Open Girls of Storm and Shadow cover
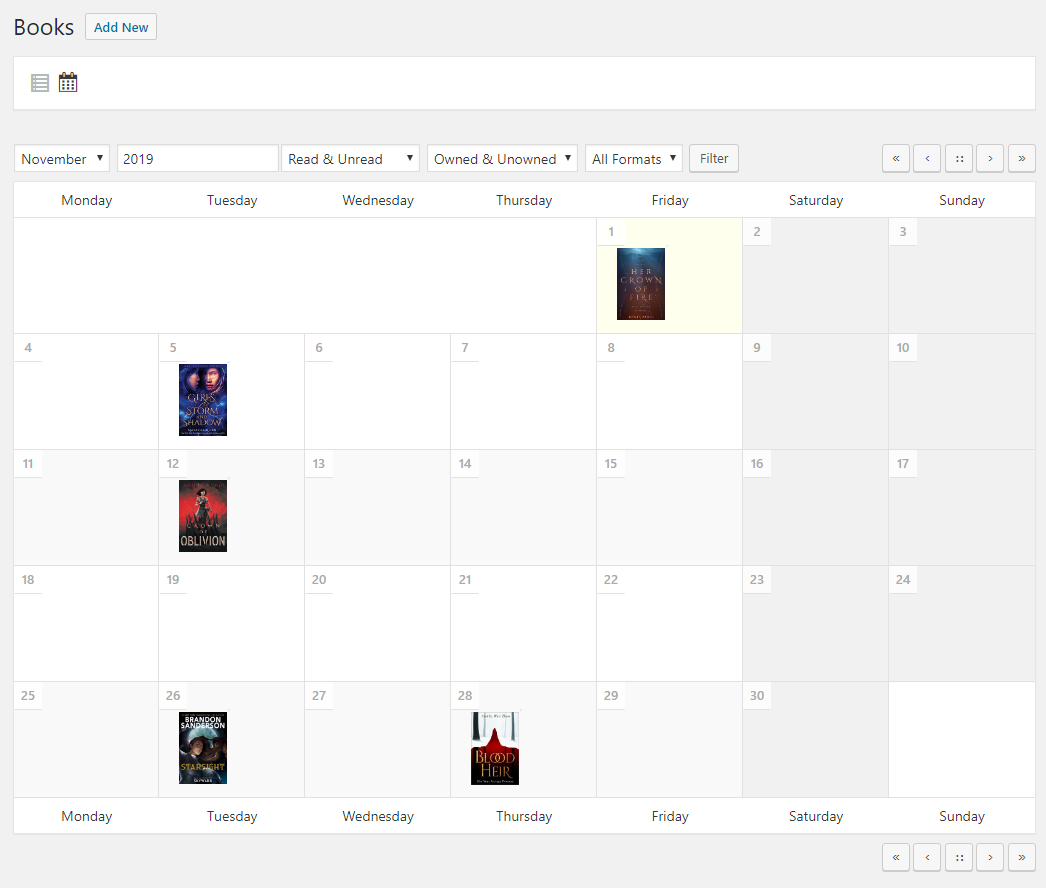 point(203,400)
